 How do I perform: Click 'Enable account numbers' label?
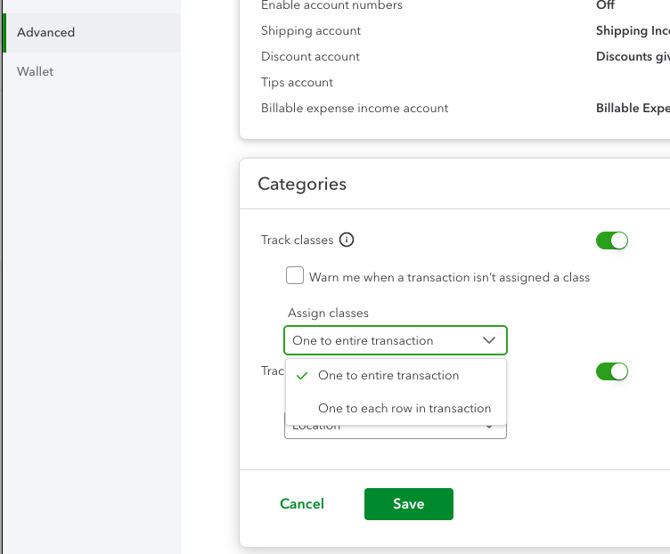point(332,5)
